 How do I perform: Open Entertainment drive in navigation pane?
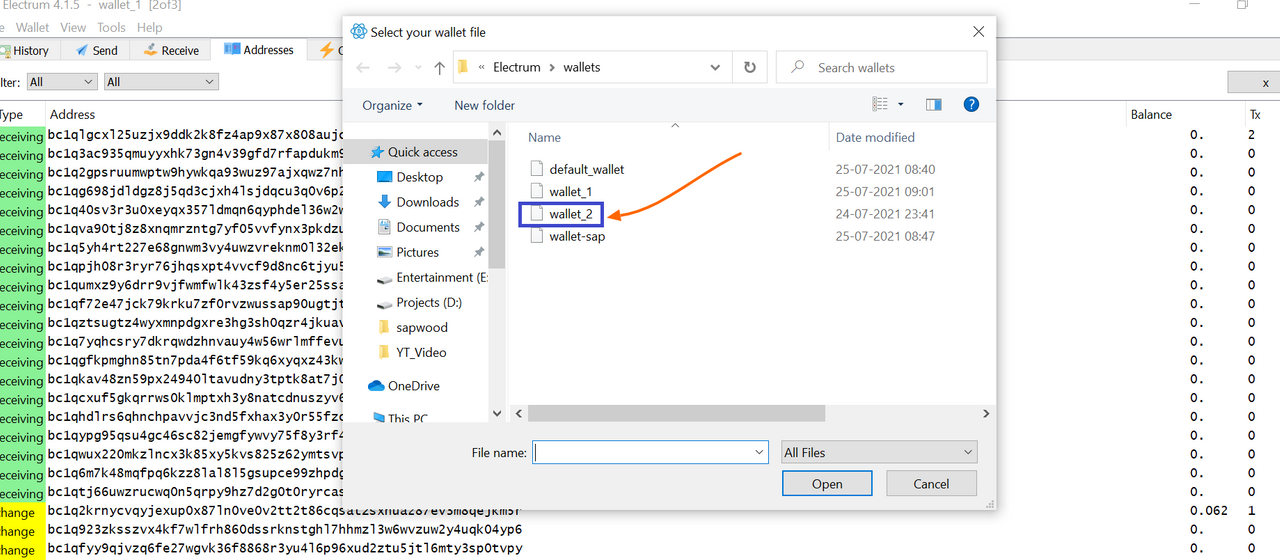point(432,277)
